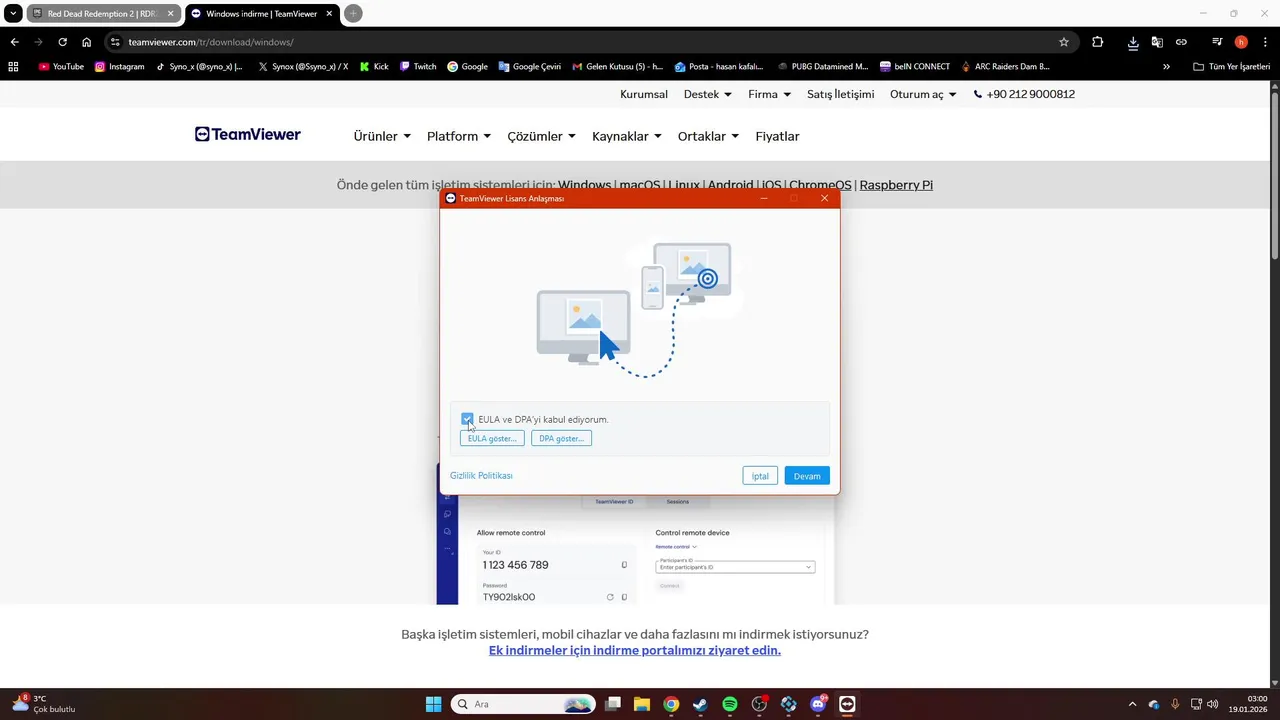The image size is (1280, 720).
Task: Open Discord from the taskbar
Action: (818, 704)
